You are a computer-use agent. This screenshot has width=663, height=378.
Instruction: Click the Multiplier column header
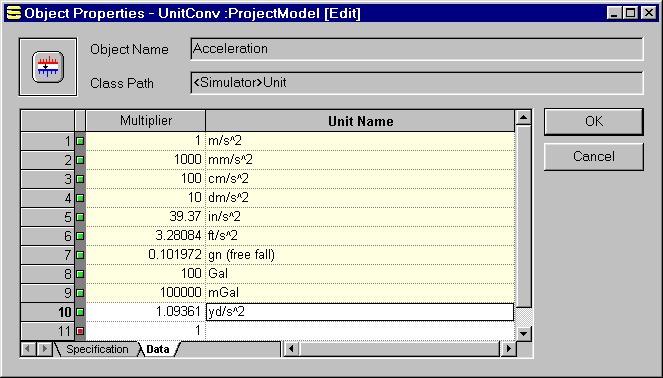(x=146, y=121)
